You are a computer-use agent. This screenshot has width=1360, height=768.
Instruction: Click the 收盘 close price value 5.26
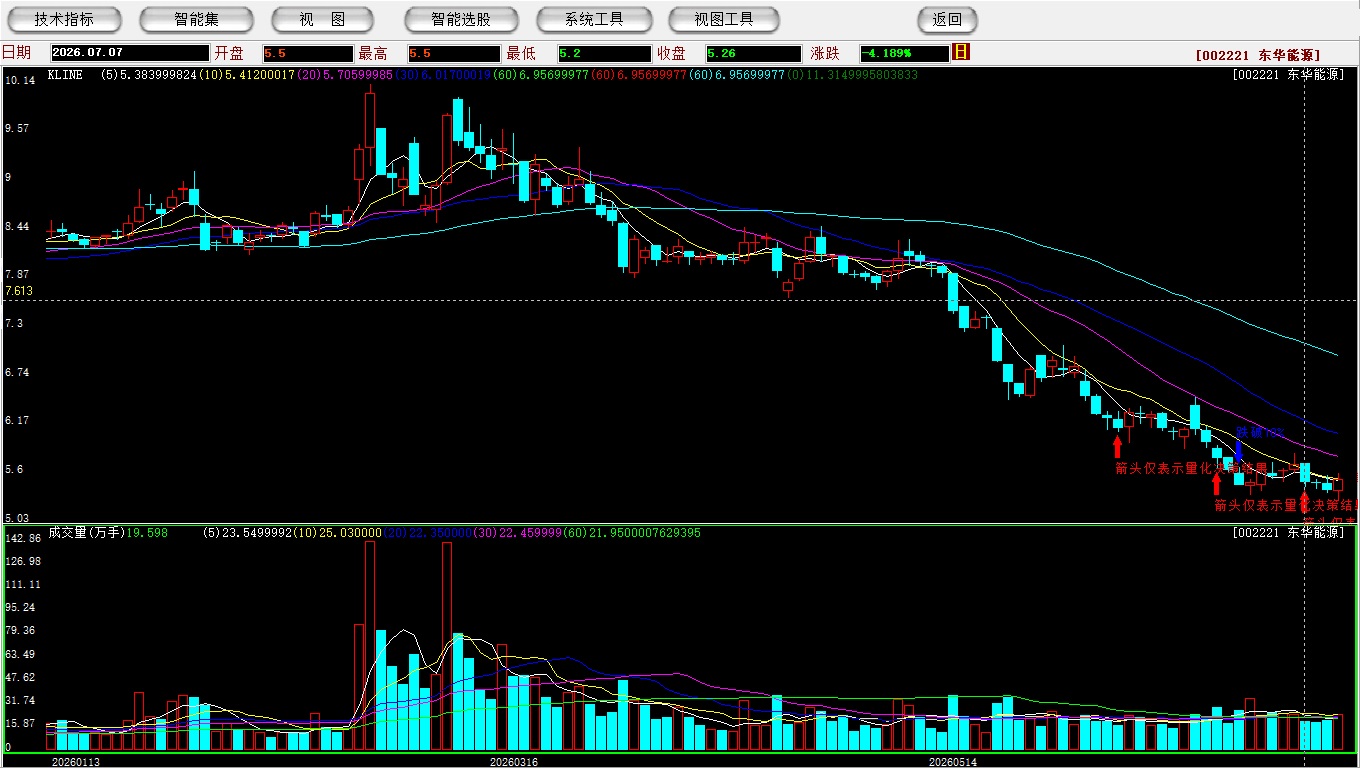tap(753, 53)
